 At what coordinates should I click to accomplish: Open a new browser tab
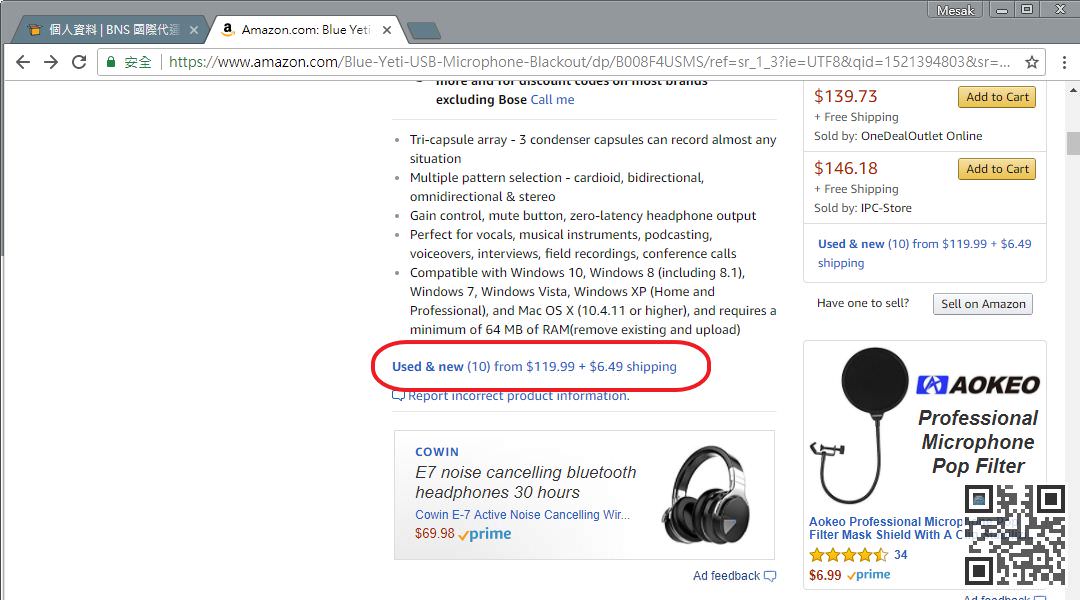424,30
